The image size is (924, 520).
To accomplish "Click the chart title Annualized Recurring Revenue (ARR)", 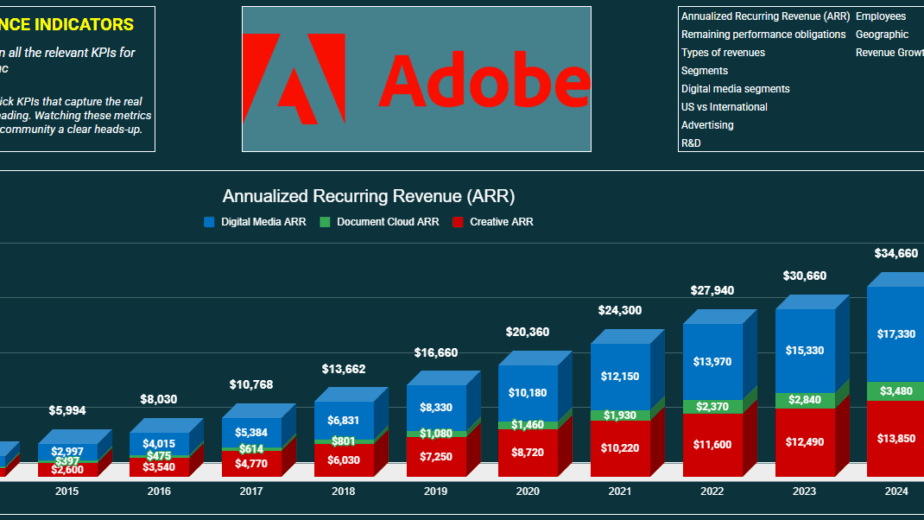I will point(368,197).
